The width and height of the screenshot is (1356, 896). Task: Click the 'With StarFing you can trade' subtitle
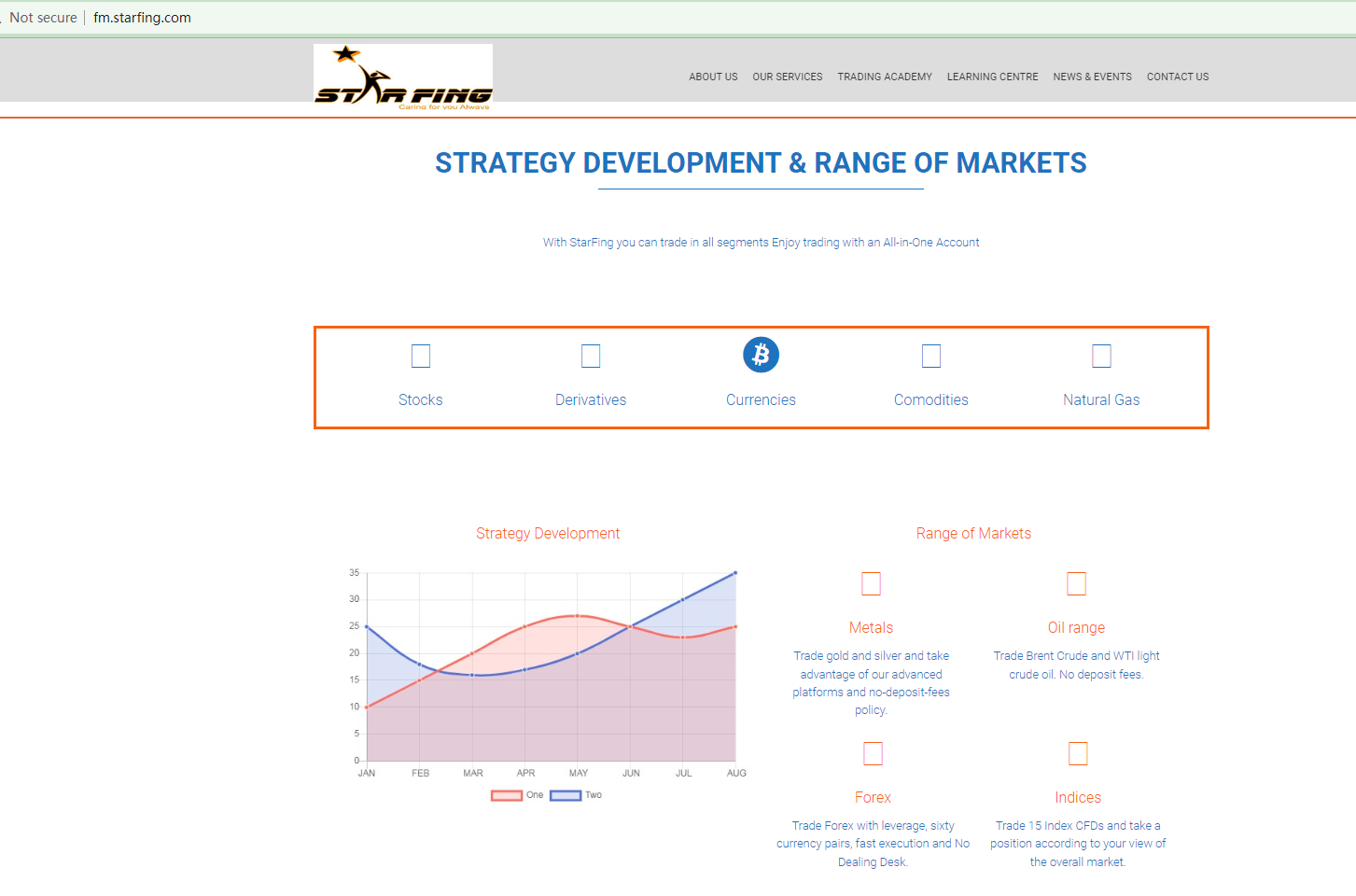coord(762,243)
